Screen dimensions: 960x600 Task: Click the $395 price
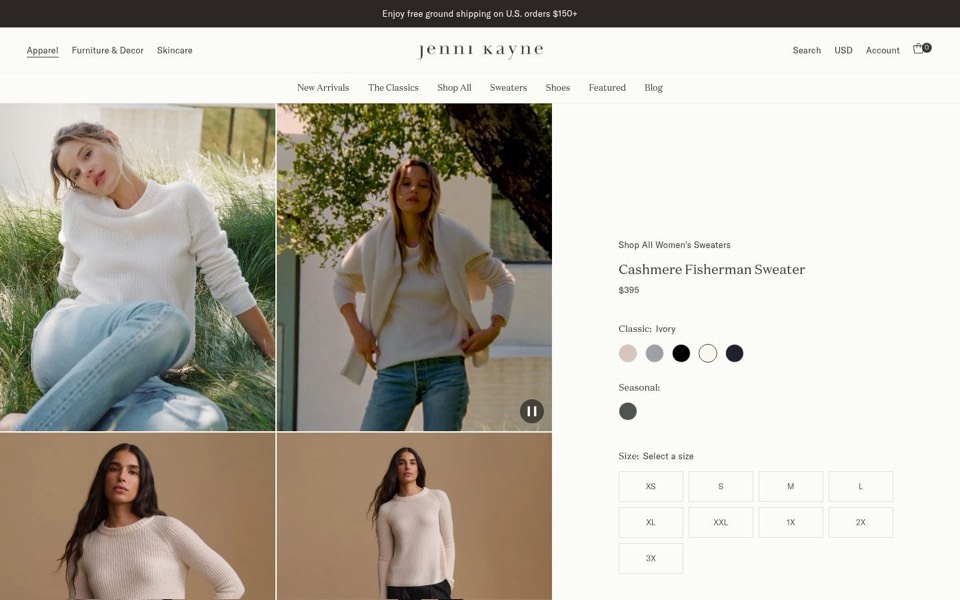coord(629,290)
